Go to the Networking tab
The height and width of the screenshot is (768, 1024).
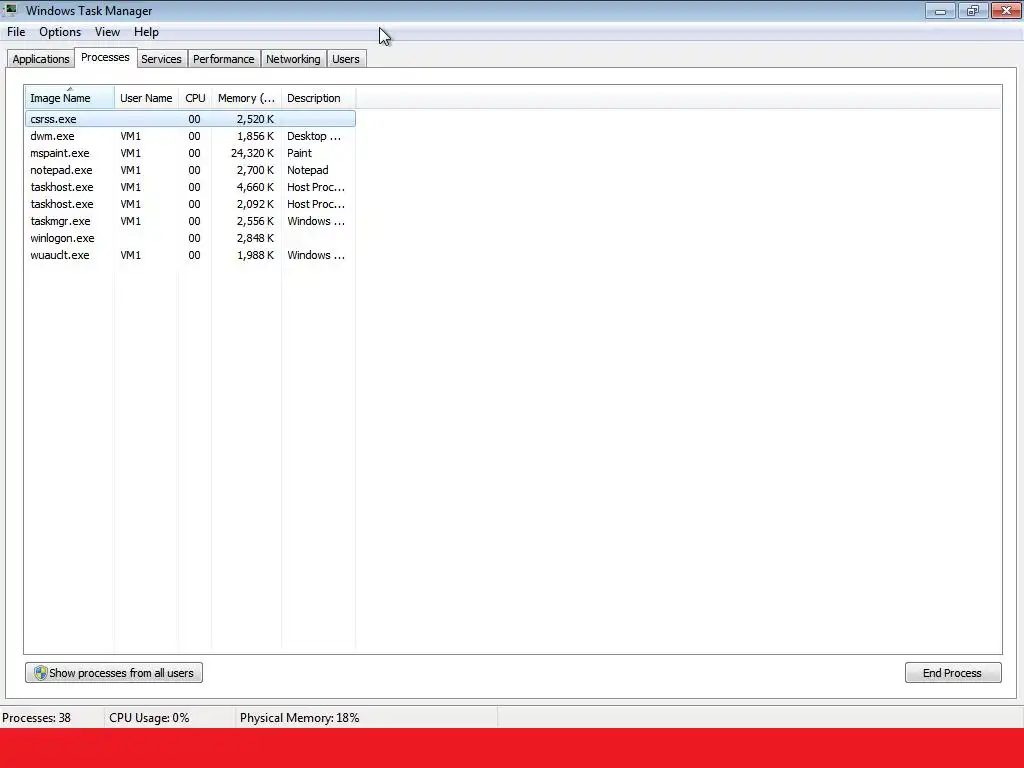293,59
